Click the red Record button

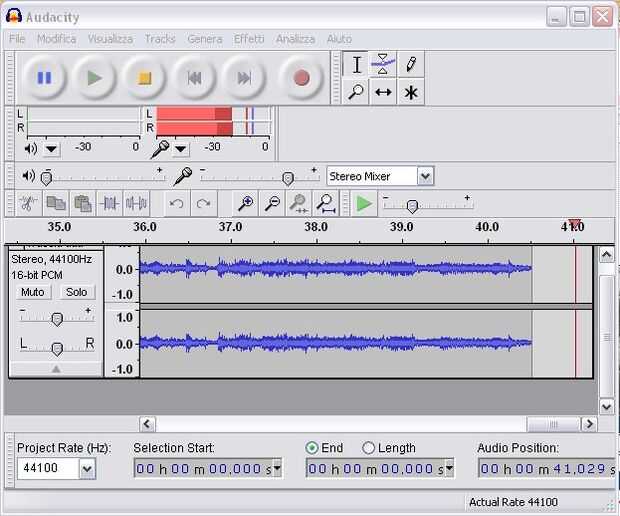302,77
